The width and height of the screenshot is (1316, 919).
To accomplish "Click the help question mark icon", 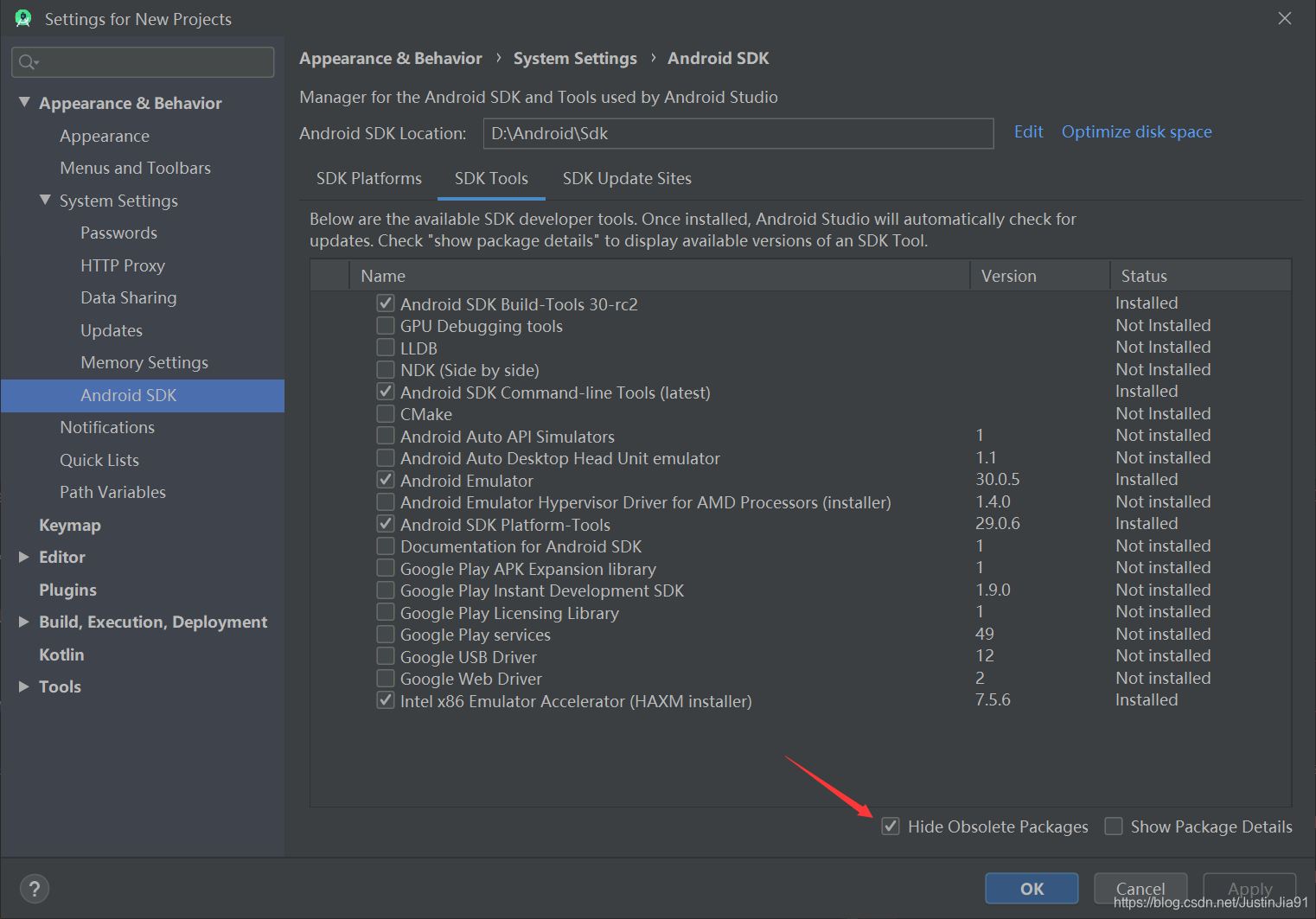I will click(35, 888).
